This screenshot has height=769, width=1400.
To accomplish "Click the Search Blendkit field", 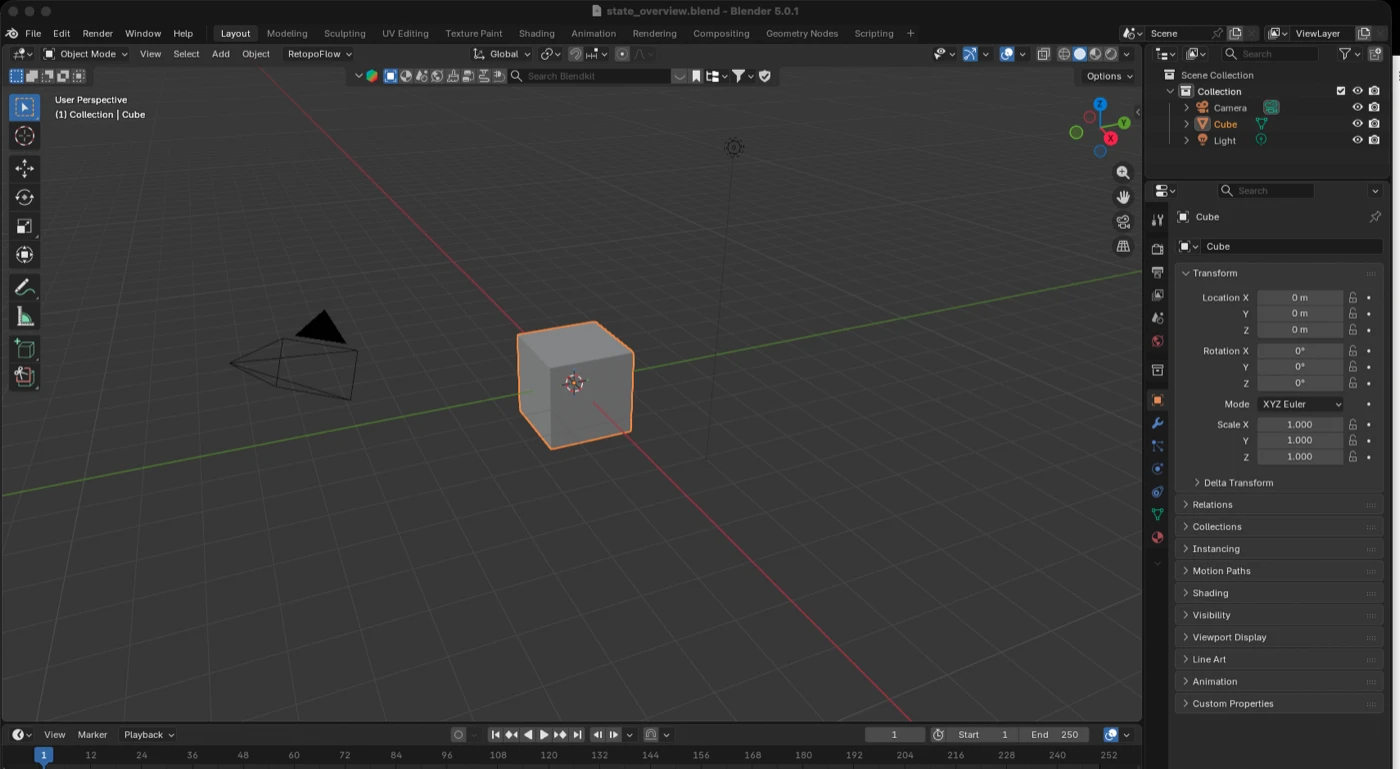I will coord(590,76).
